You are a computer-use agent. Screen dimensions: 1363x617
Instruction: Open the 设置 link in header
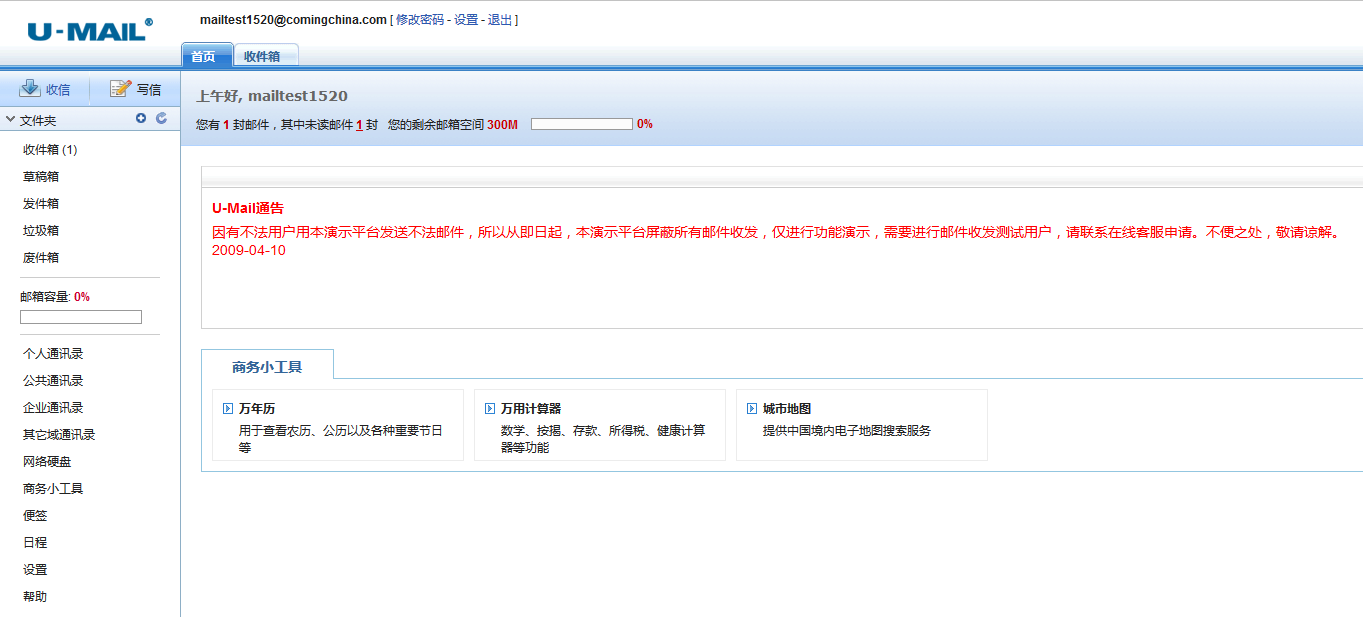[466, 20]
